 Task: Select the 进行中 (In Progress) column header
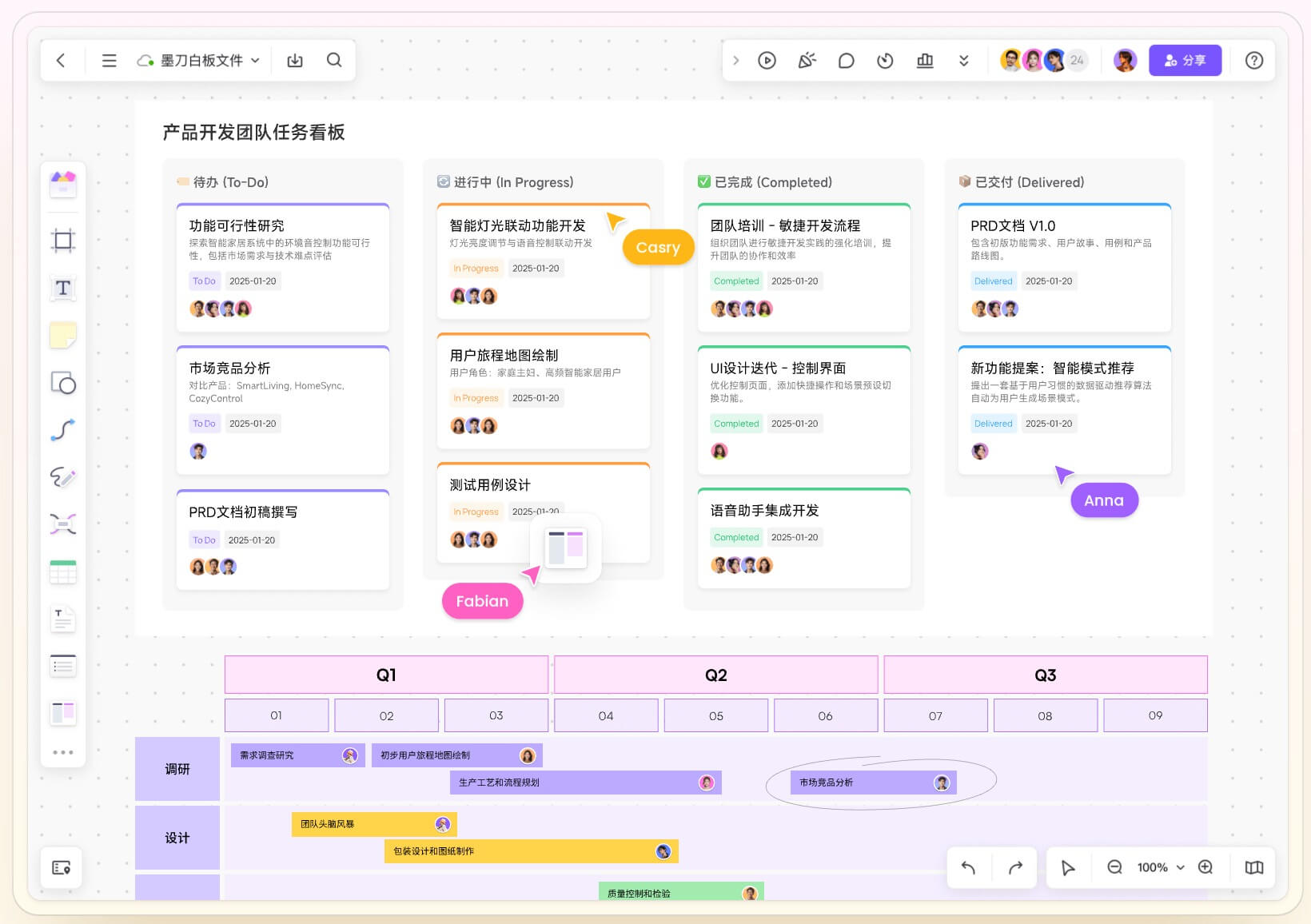(x=505, y=182)
